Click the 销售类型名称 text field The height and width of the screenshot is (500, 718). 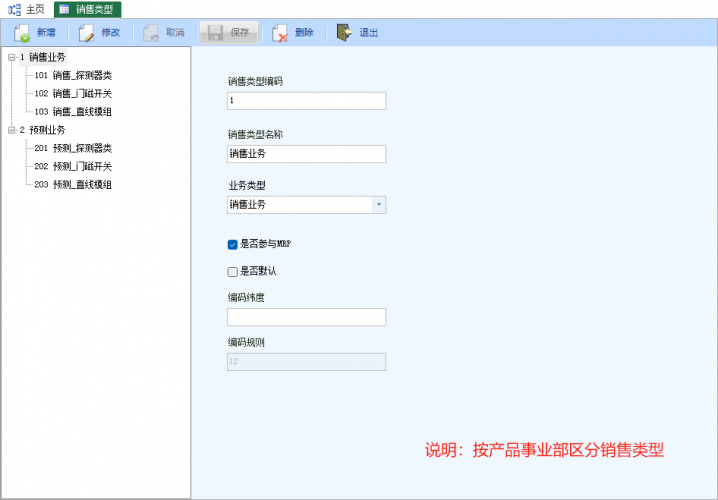coord(306,154)
